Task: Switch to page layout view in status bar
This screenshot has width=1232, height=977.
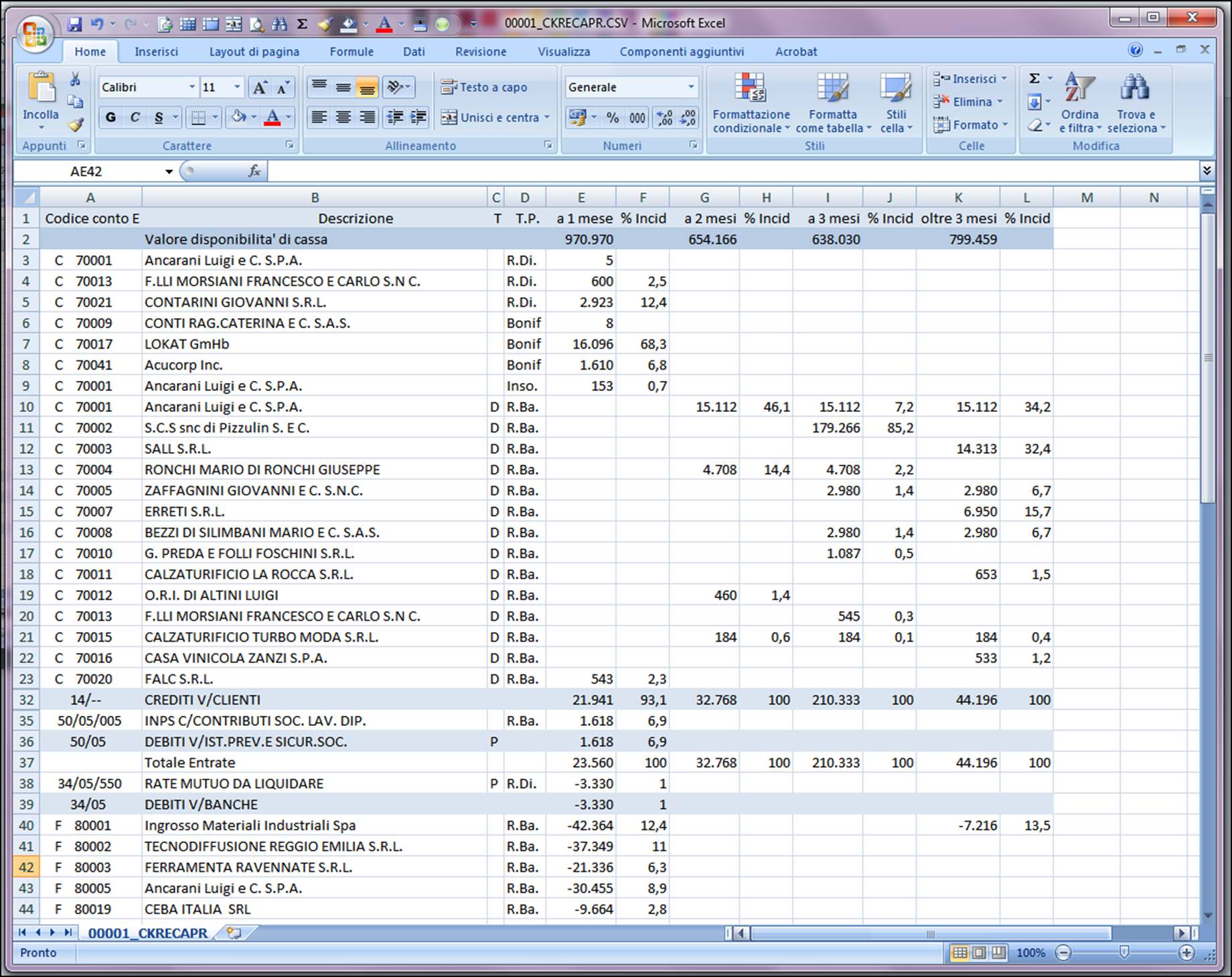Action: coord(979,952)
